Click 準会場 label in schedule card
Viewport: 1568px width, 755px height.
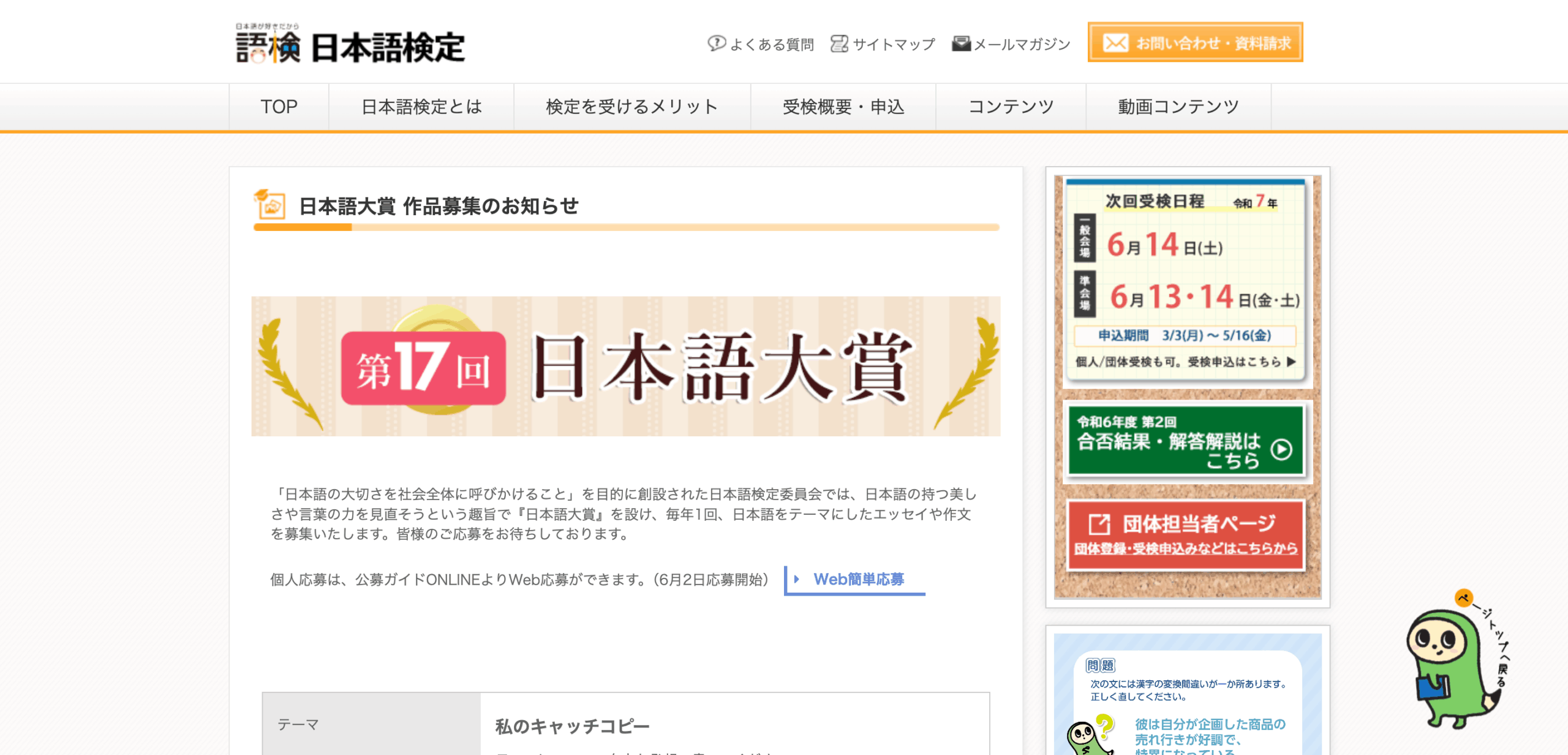(x=1085, y=293)
